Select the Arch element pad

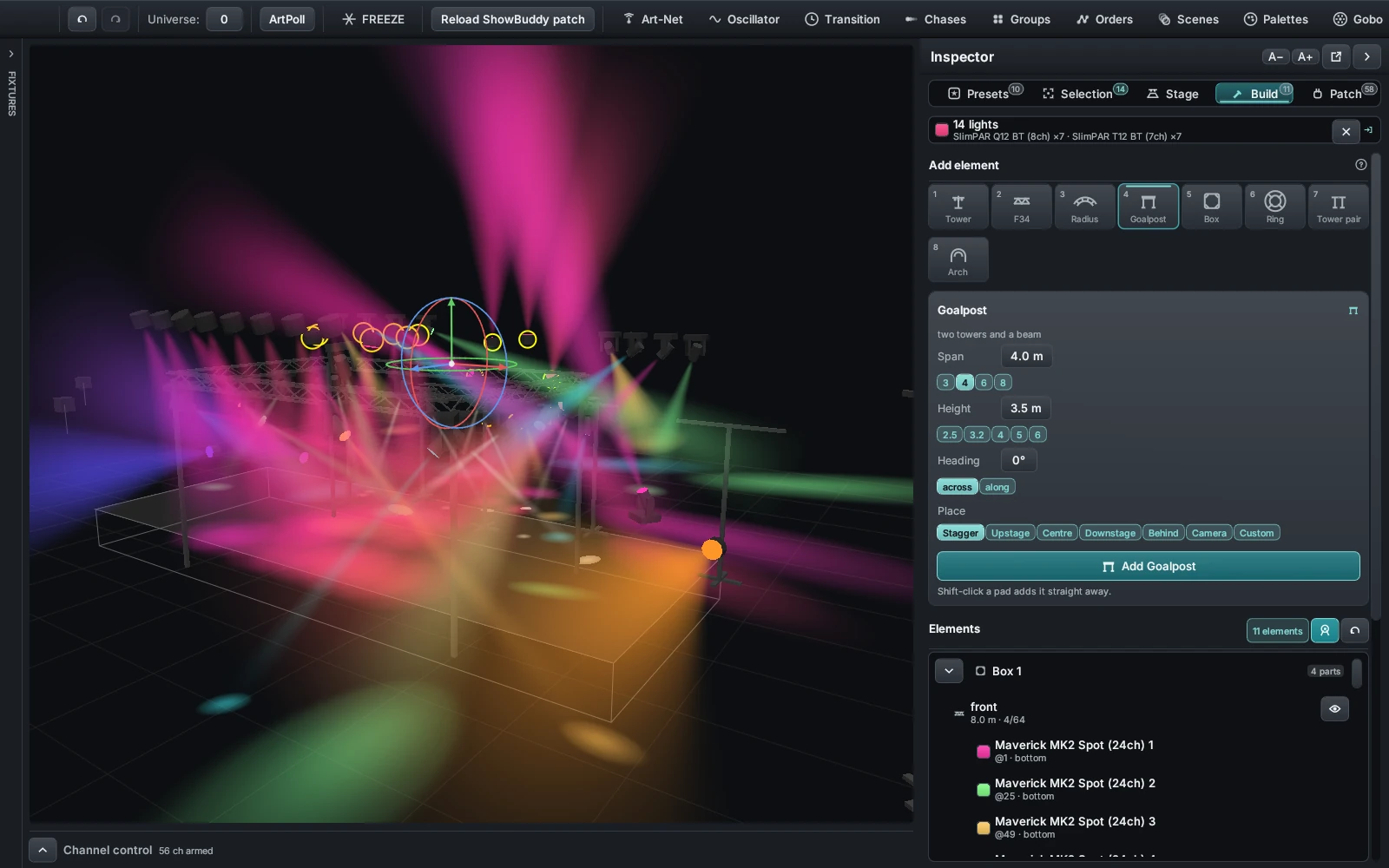[x=958, y=260]
